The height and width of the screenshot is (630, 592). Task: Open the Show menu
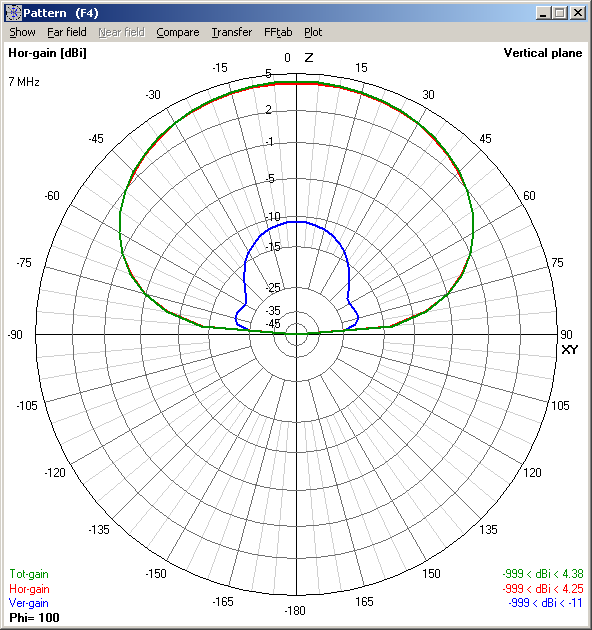(x=23, y=32)
